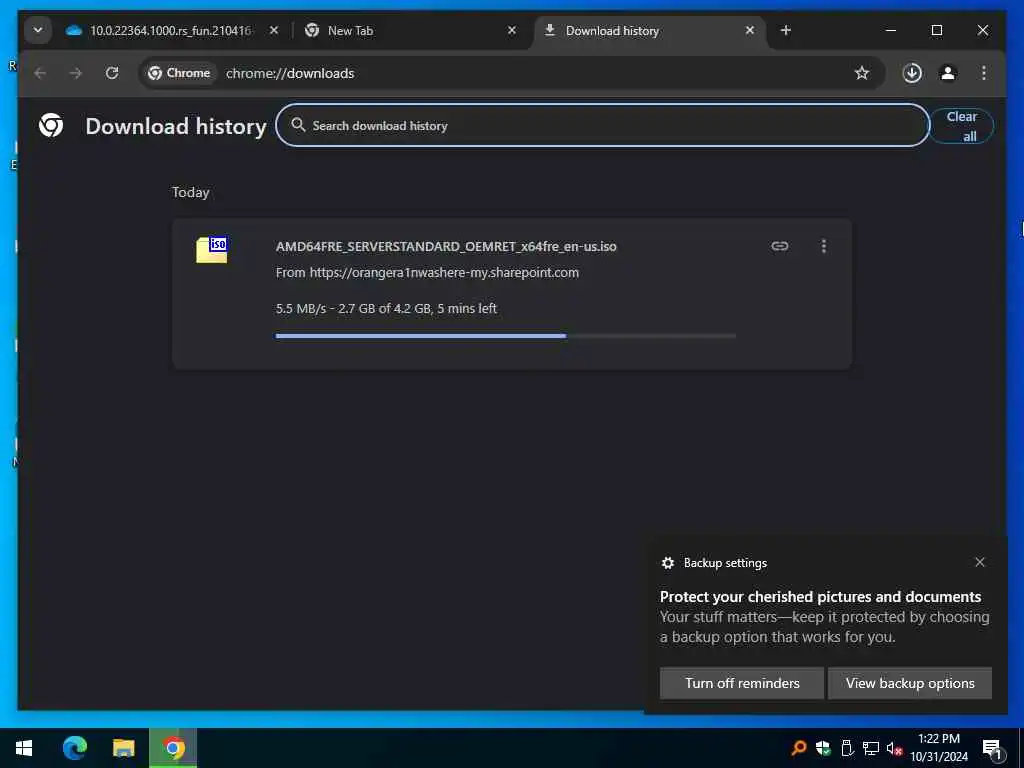Screen dimensions: 1024x768
Task: Click the ISO download progress bar
Action: coord(505,336)
